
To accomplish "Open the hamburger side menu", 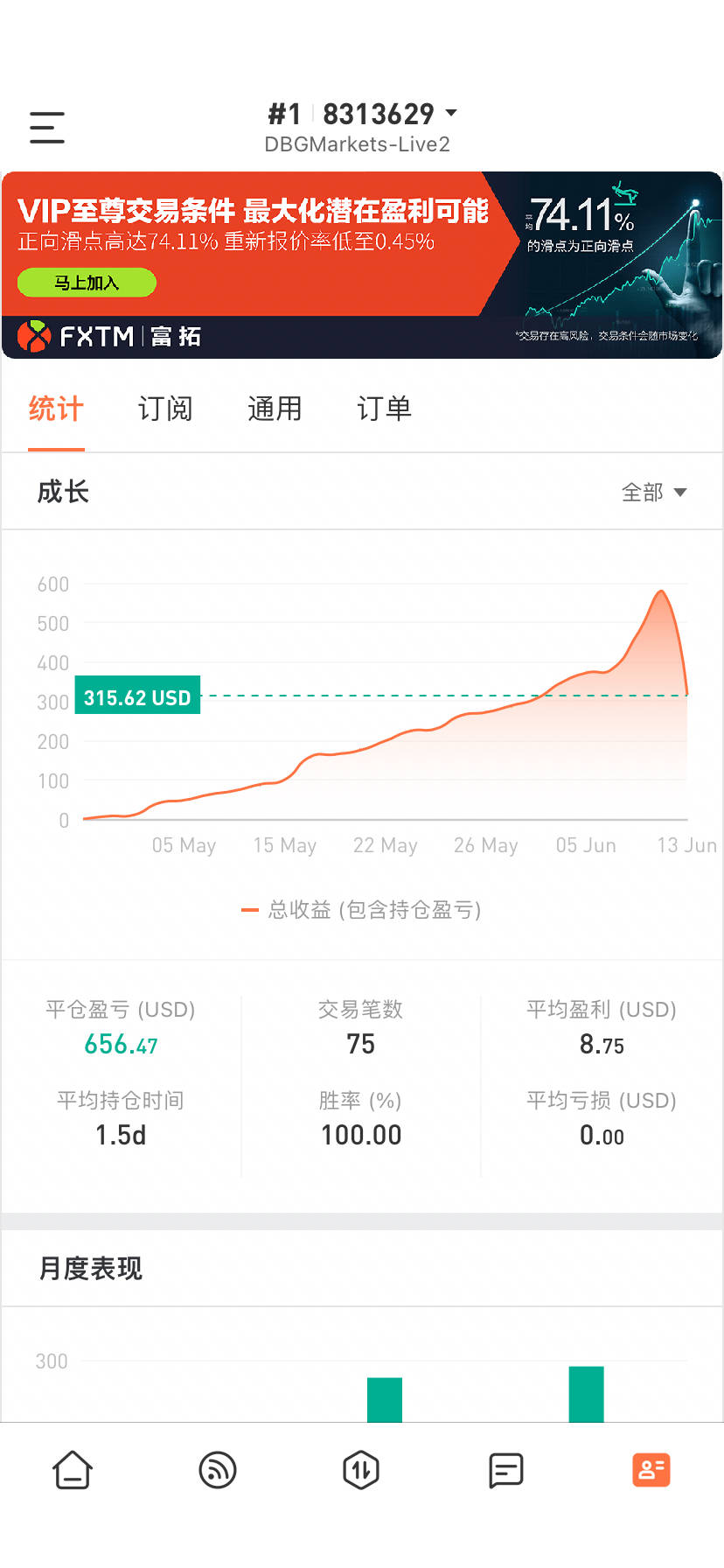I will pyautogui.click(x=47, y=128).
